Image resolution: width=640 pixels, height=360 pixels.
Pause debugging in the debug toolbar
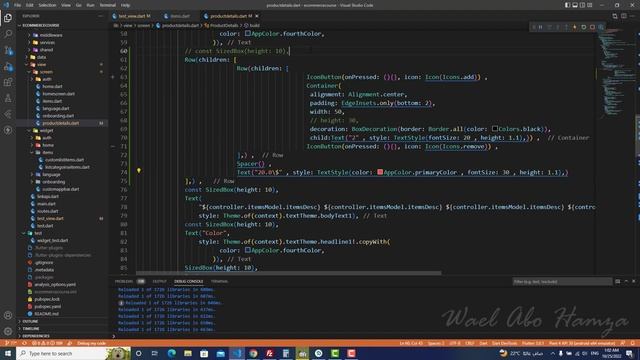[541, 27]
